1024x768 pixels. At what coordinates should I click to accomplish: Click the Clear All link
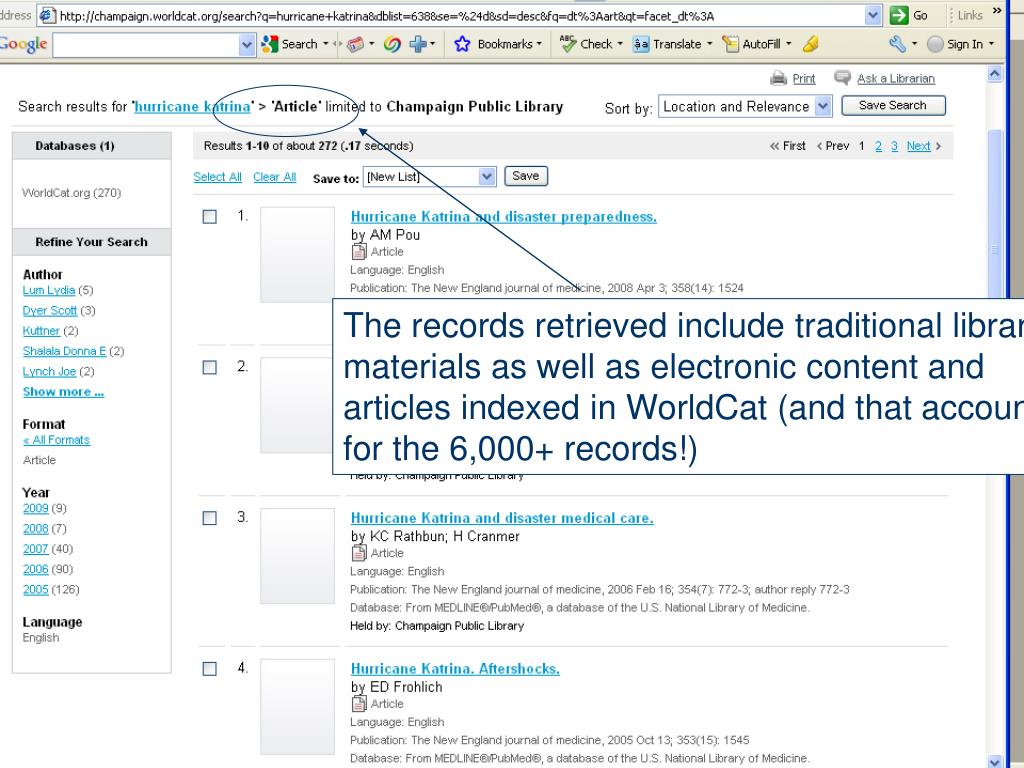point(274,177)
